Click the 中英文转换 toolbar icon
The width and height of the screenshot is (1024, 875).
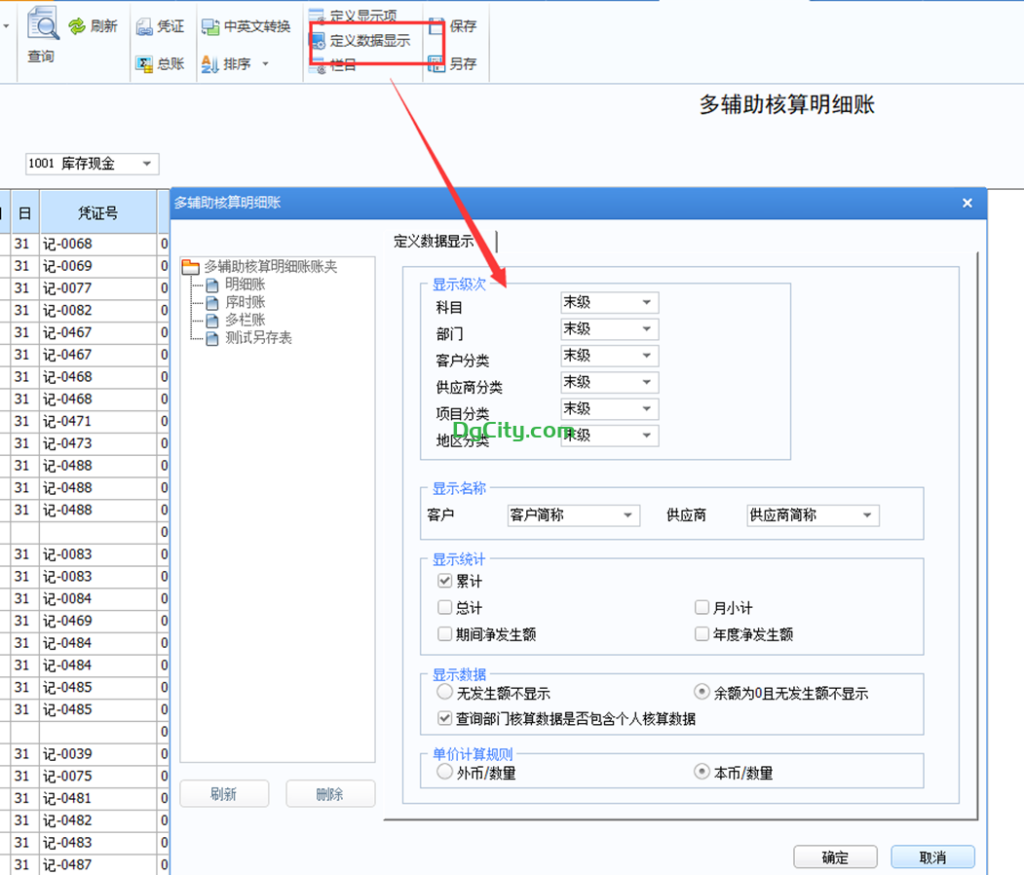pos(209,27)
